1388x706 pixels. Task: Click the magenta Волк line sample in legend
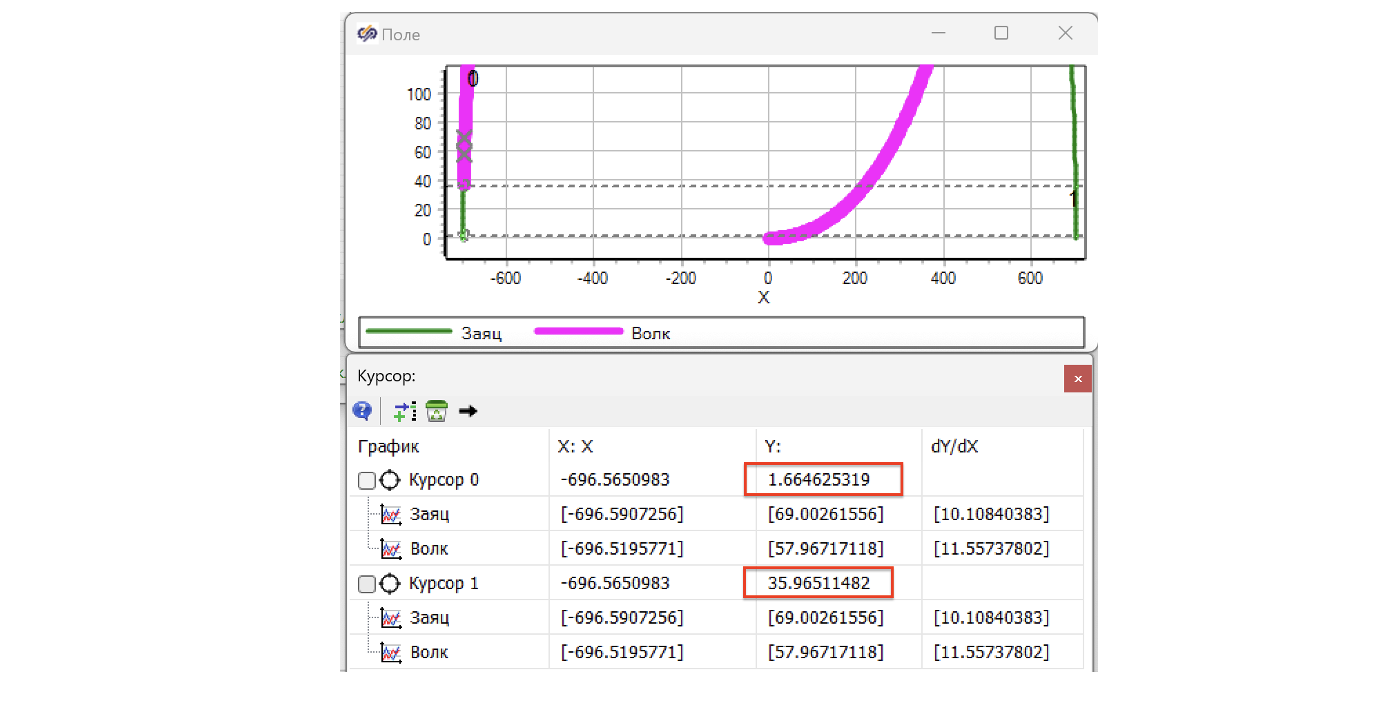coord(578,331)
